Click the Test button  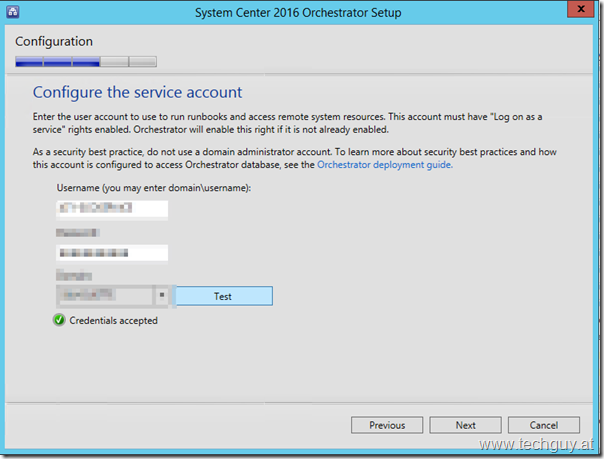224,296
